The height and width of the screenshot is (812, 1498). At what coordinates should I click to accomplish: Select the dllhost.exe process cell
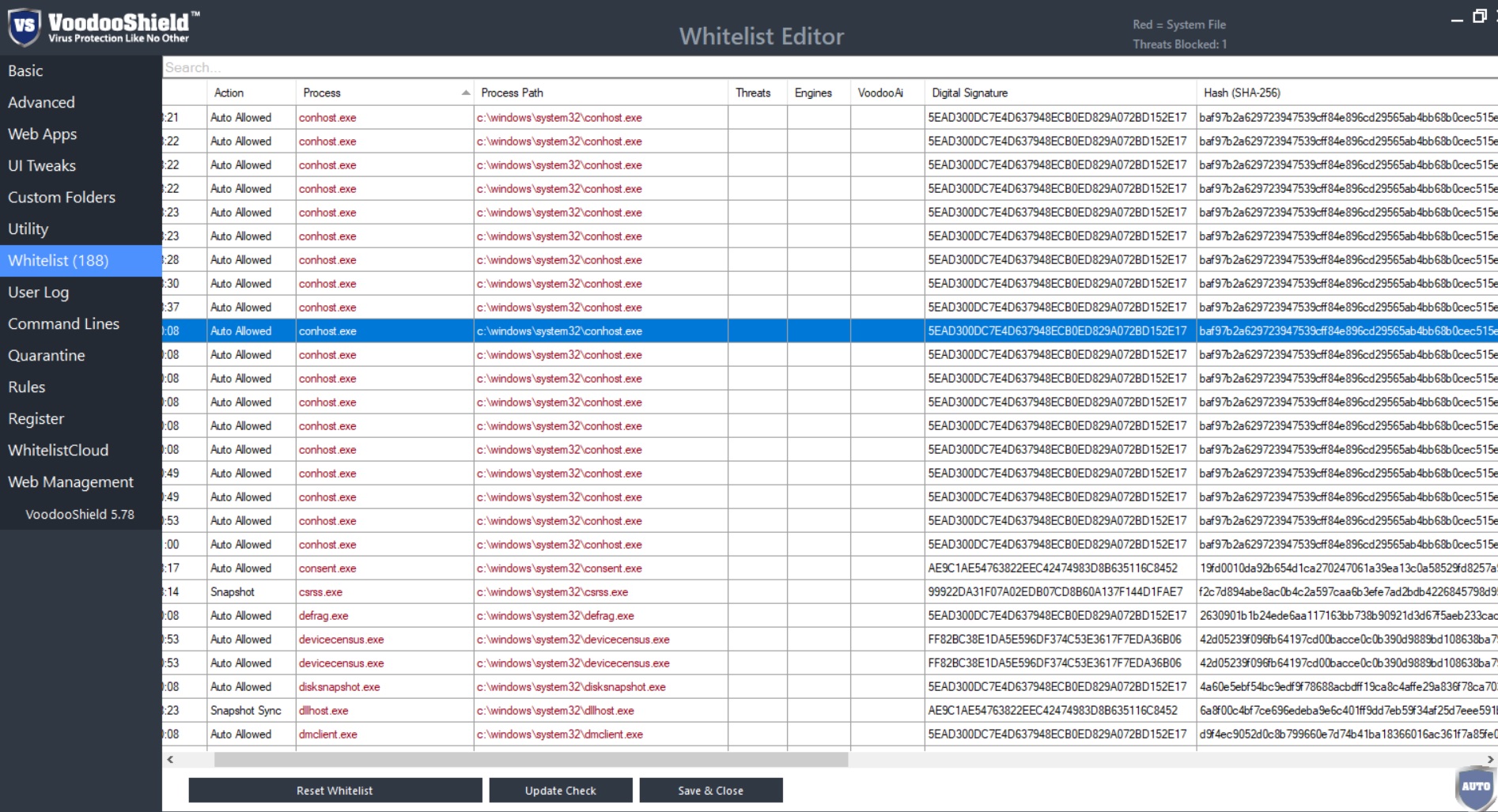[x=384, y=711]
